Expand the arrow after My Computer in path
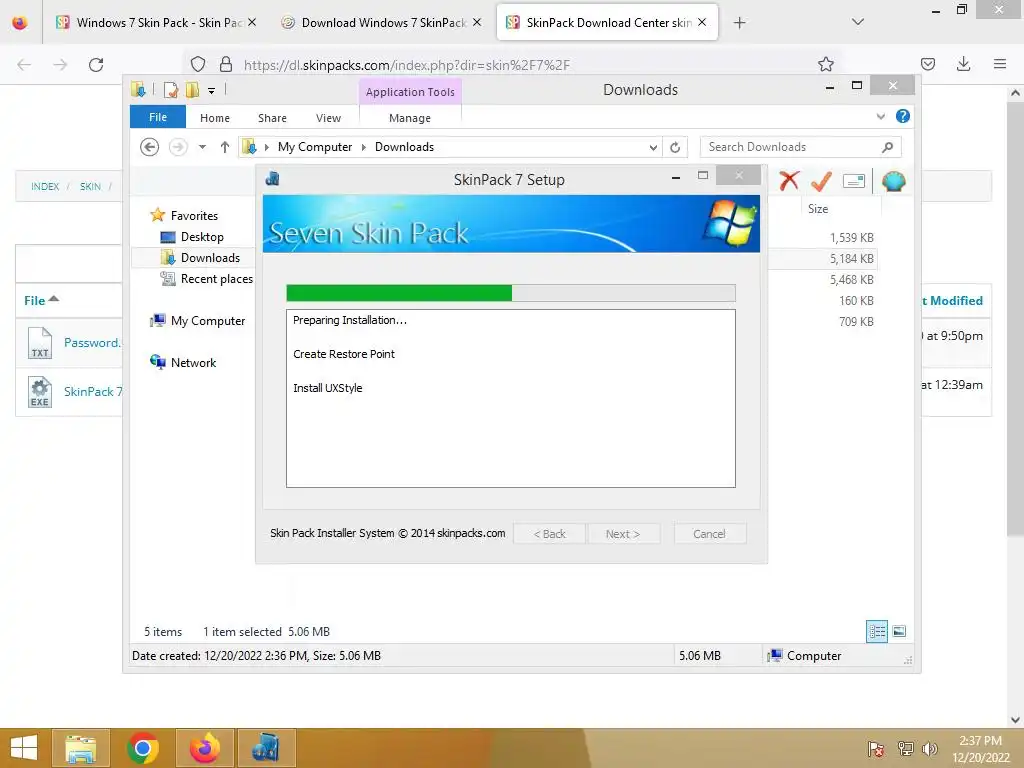 point(364,147)
